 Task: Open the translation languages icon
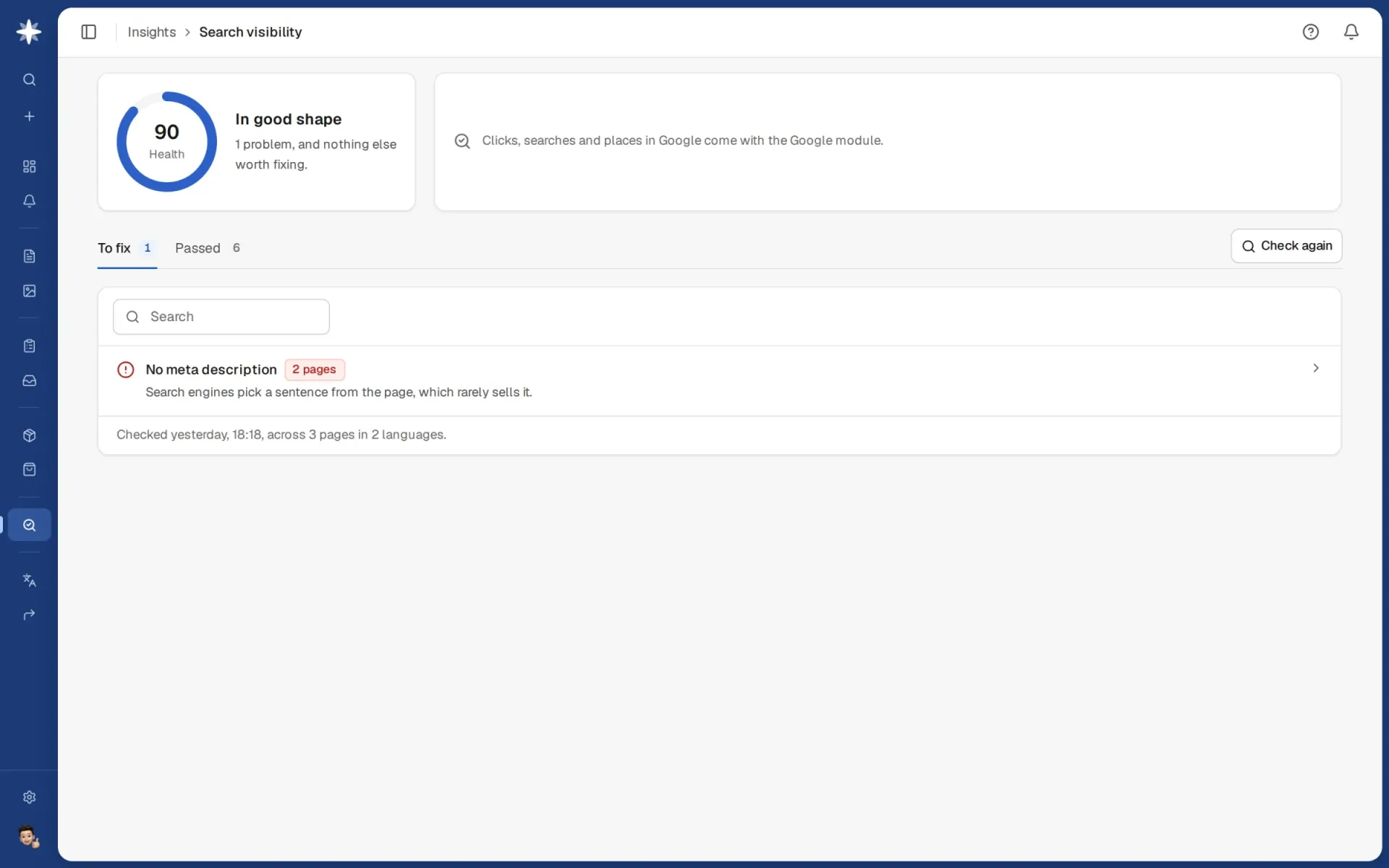[x=29, y=580]
